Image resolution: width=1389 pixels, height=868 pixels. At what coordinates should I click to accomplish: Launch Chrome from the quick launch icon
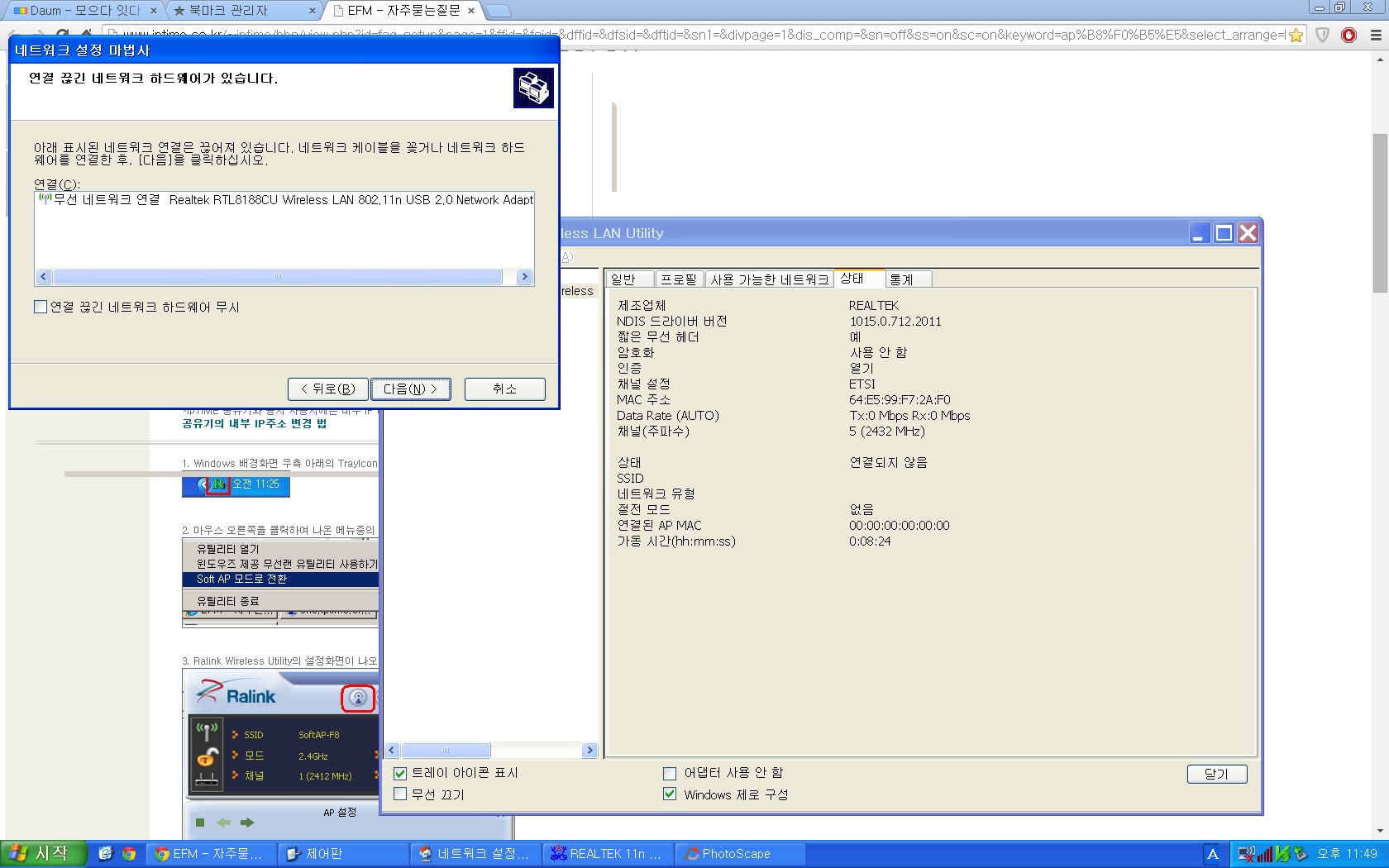coord(129,853)
